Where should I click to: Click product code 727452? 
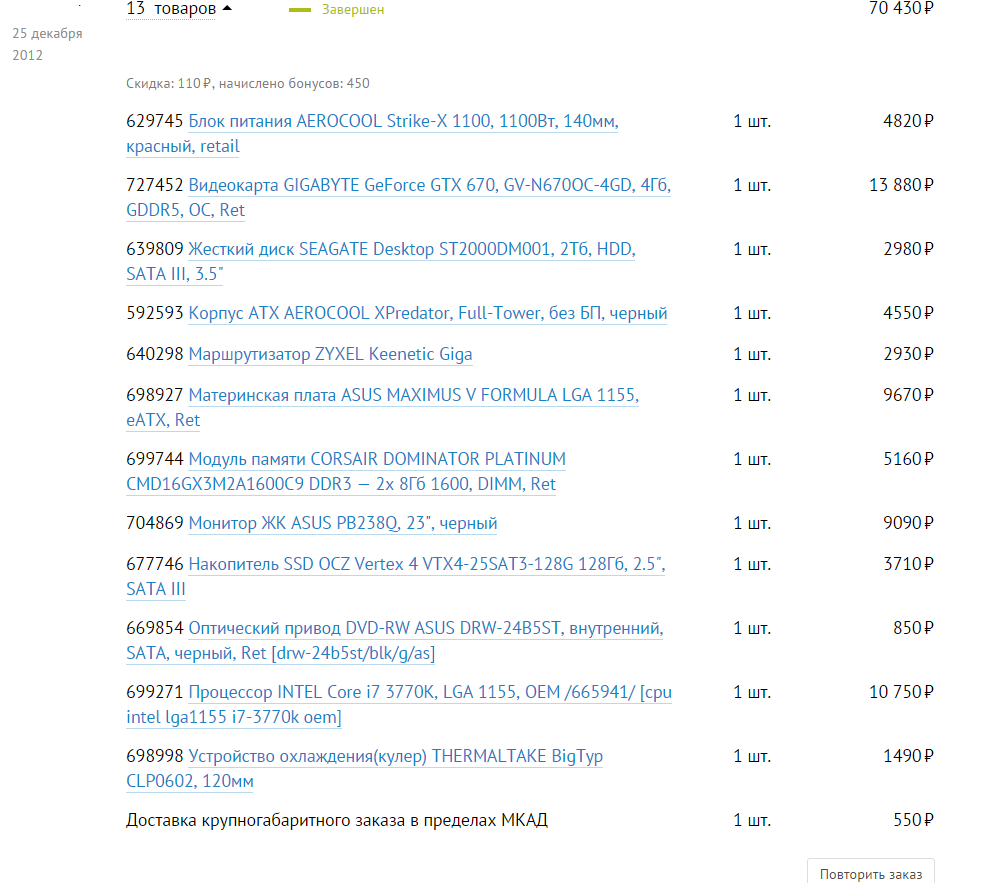(155, 186)
